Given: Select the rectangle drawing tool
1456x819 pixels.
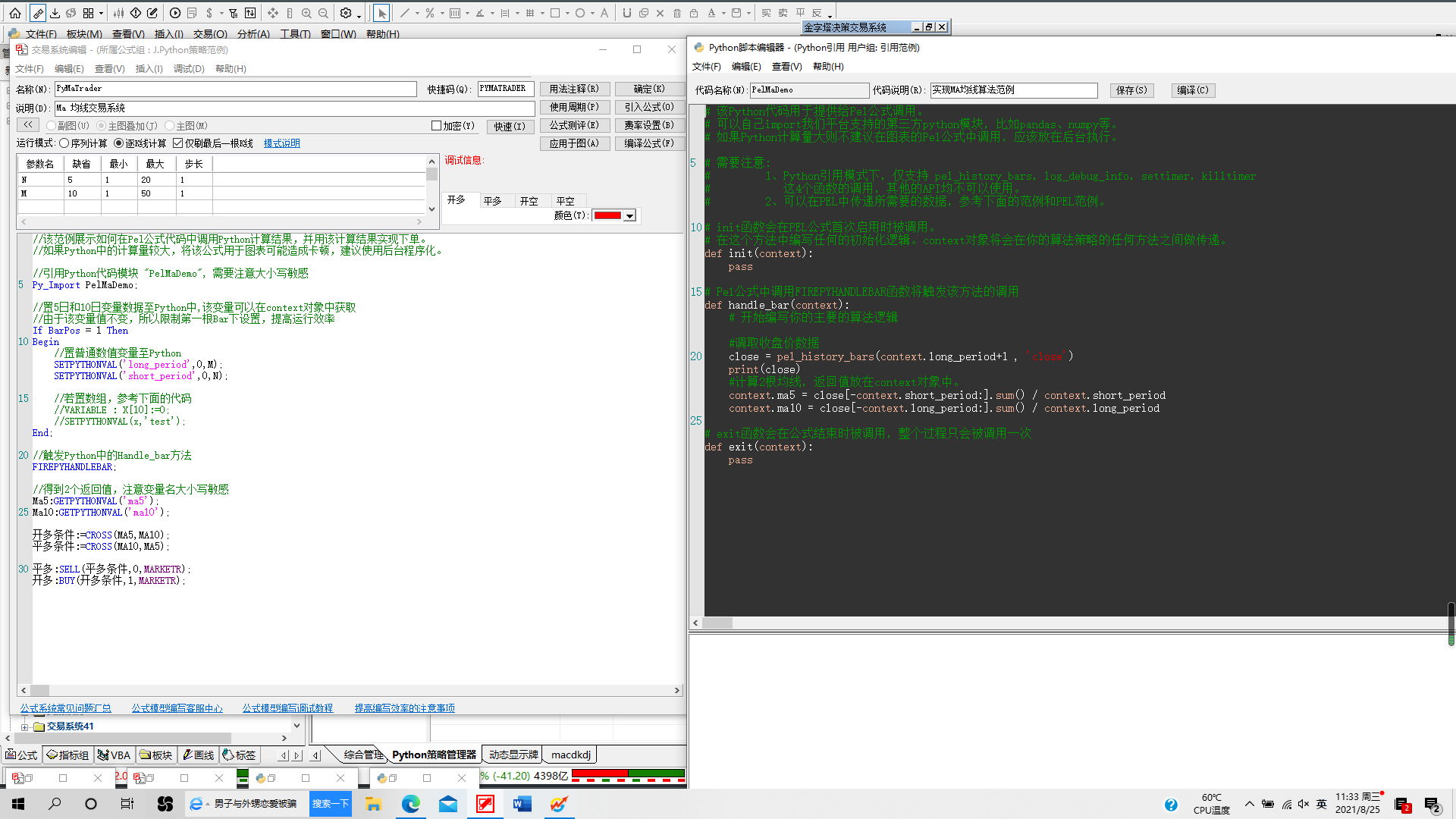Looking at the screenshot, I should click(555, 13).
